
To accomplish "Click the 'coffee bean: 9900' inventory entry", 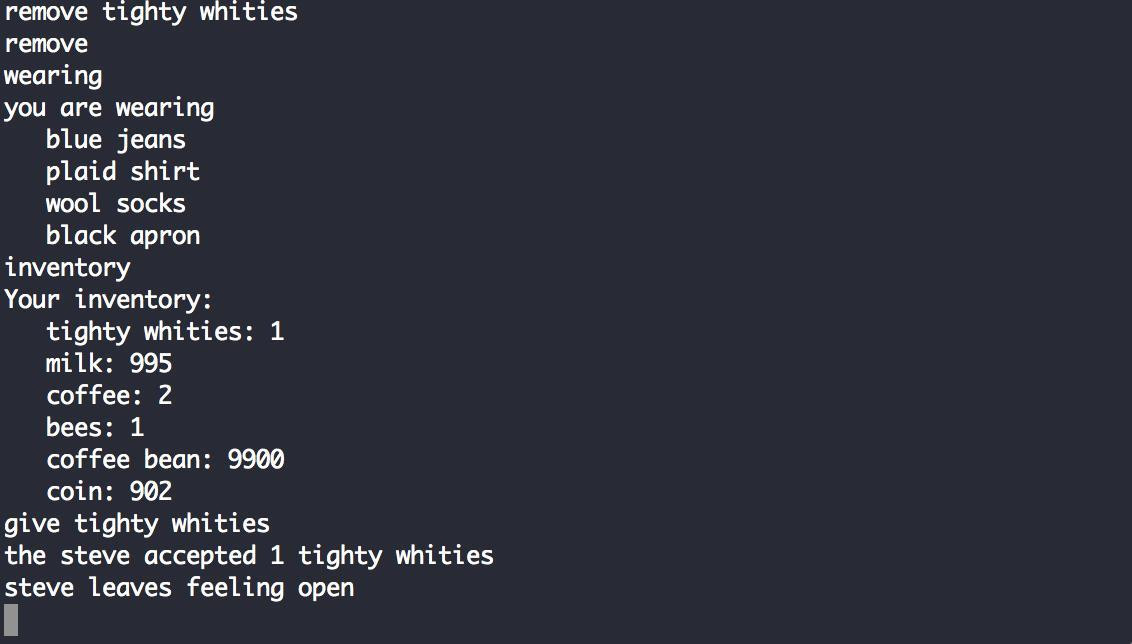I will [165, 459].
